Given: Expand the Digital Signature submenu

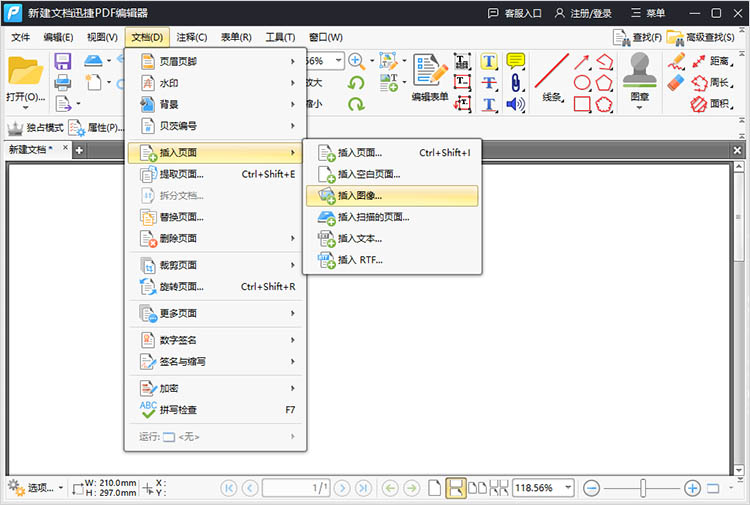Looking at the screenshot, I should (215, 340).
